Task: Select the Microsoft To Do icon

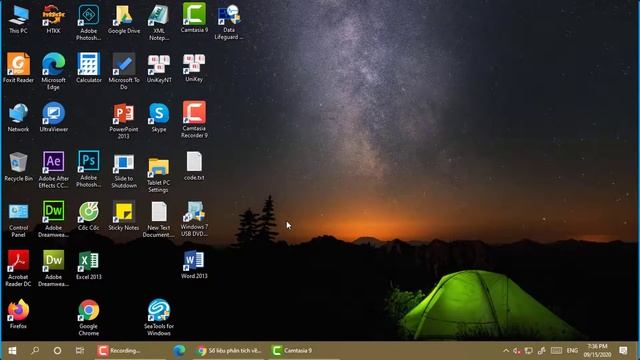Action: click(124, 71)
